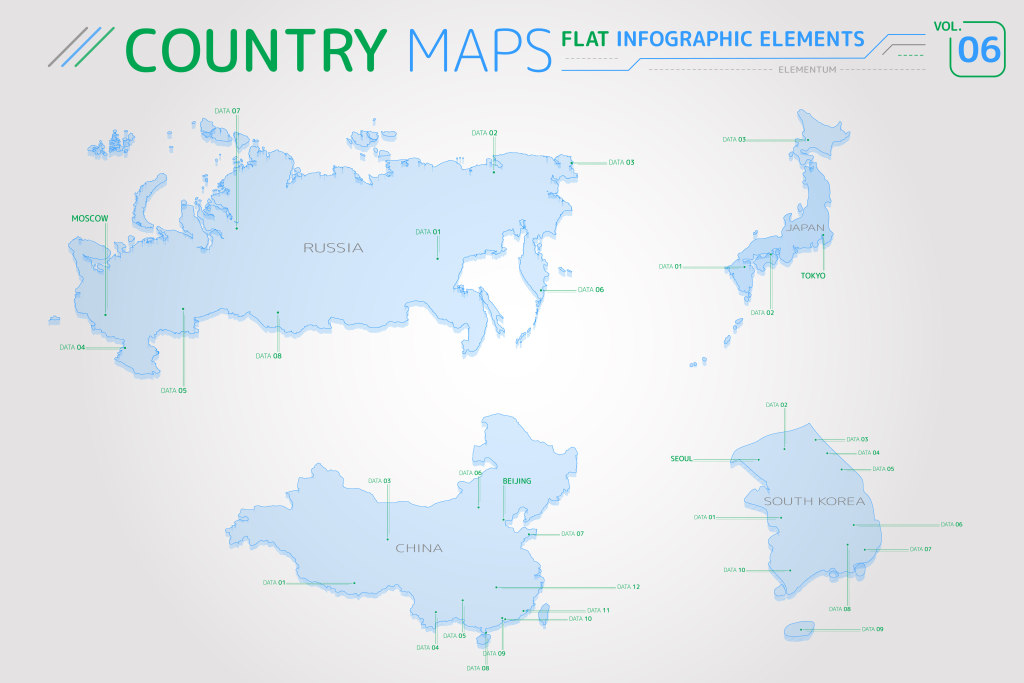Viewport: 1024px width, 683px height.
Task: Select the MOSCOW city label
Action: (89, 218)
